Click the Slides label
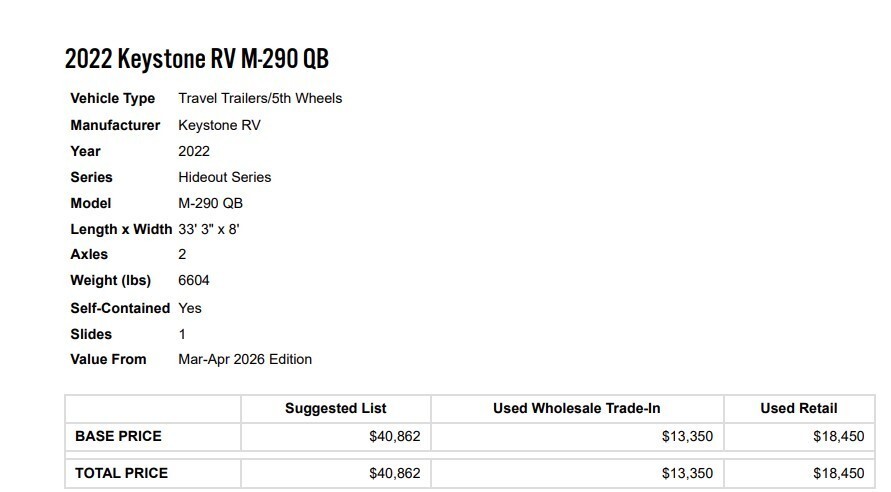 pyautogui.click(x=91, y=334)
